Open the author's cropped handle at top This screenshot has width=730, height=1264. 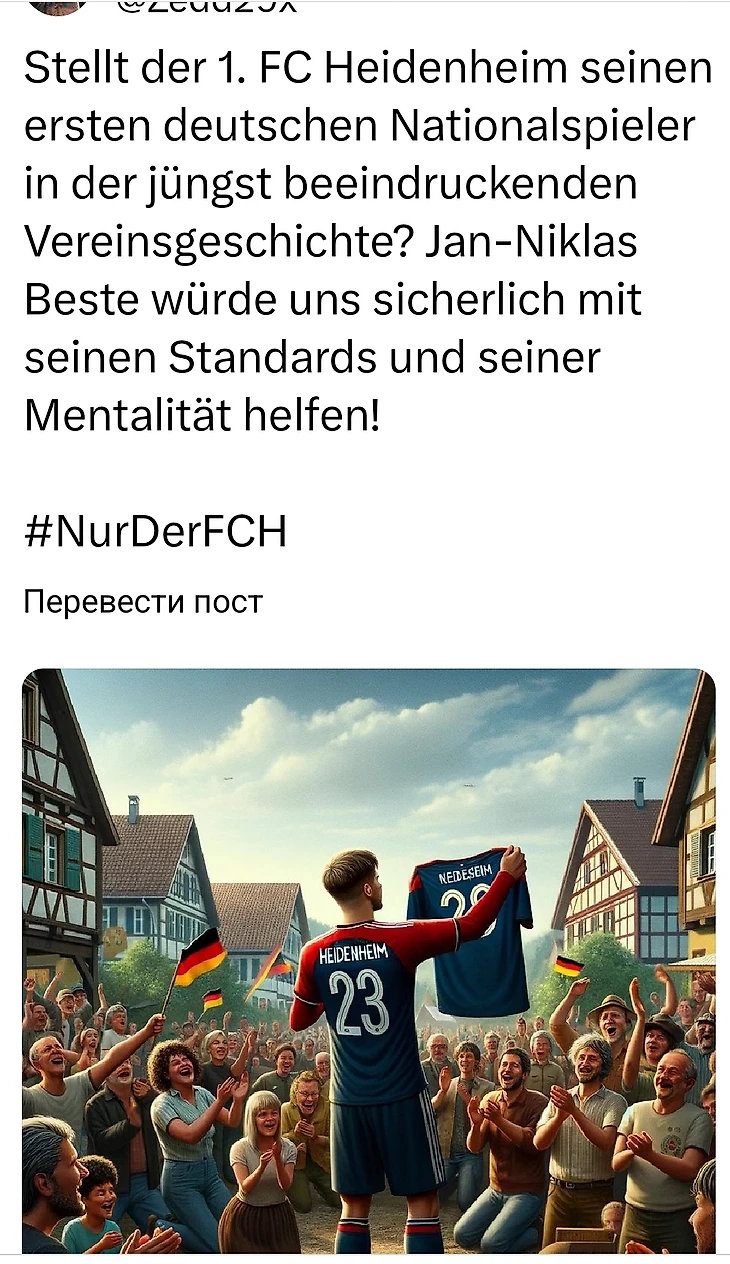[x=206, y=6]
